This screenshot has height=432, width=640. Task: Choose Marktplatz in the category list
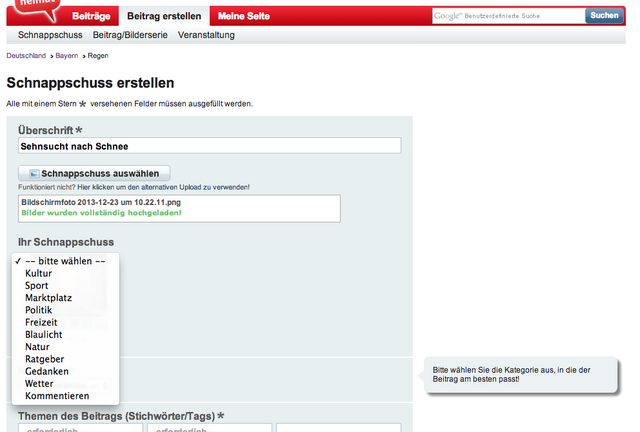65,298
